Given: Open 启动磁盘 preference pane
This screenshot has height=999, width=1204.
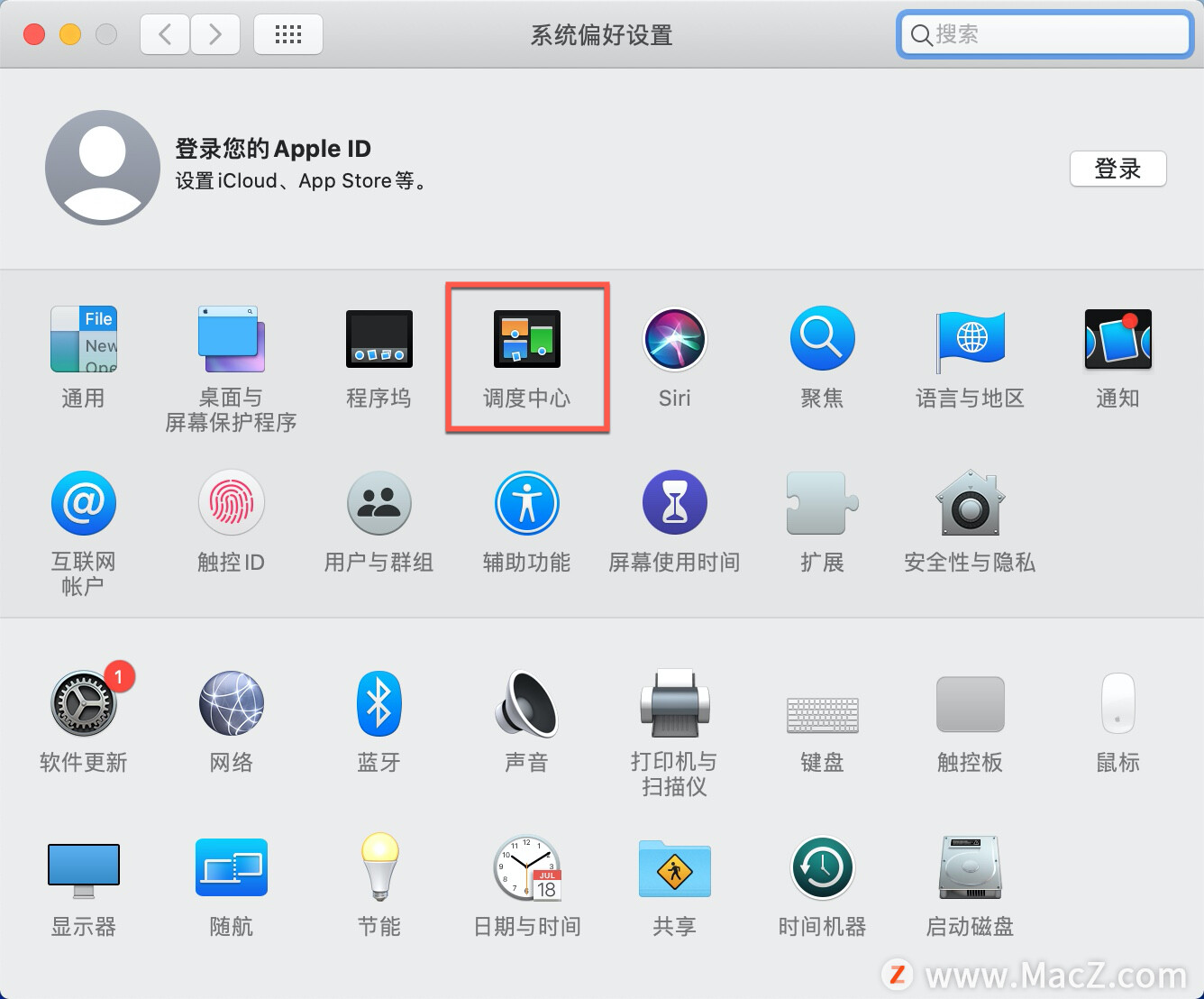Looking at the screenshot, I should [x=970, y=867].
